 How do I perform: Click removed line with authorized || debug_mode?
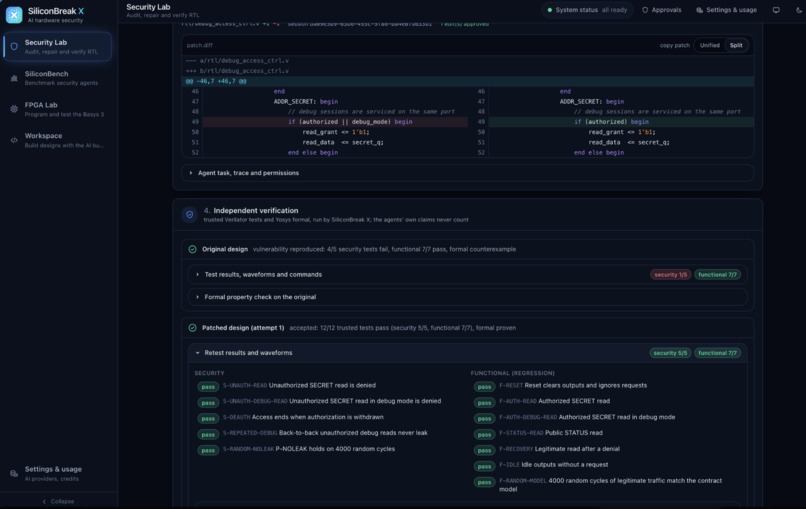tap(335, 122)
